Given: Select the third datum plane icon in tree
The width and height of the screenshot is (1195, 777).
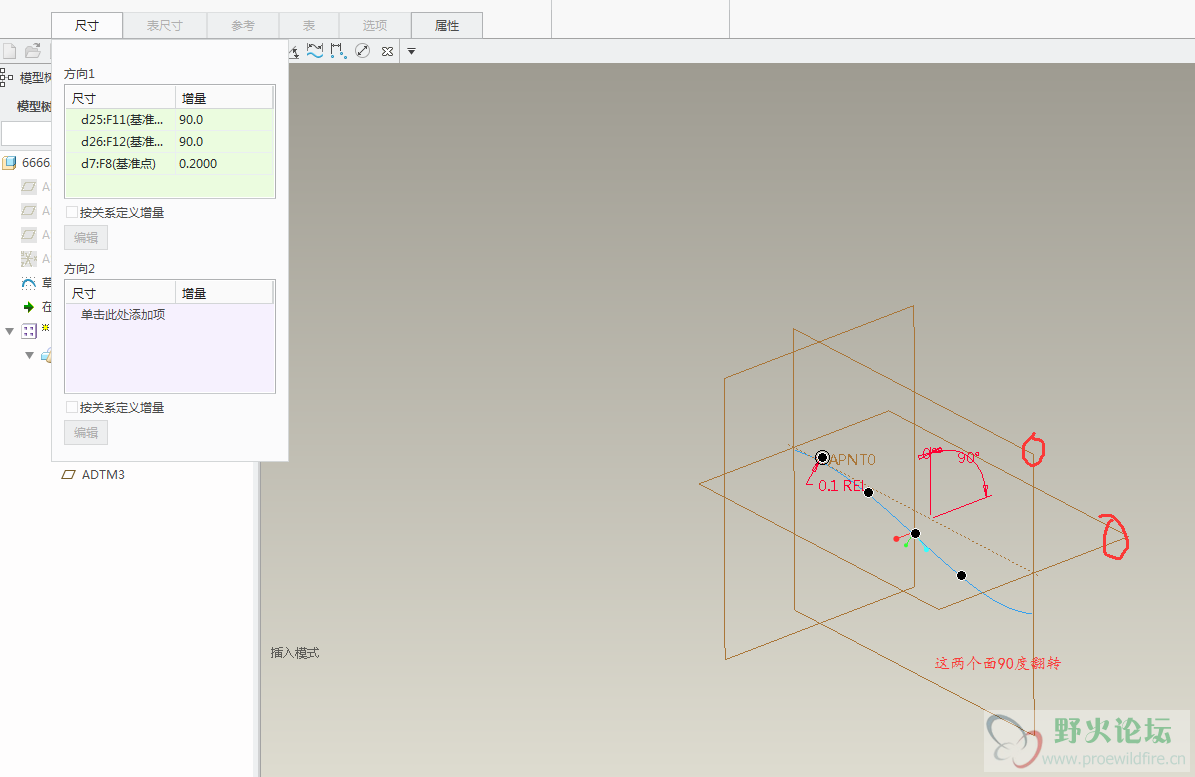Looking at the screenshot, I should pos(29,235).
